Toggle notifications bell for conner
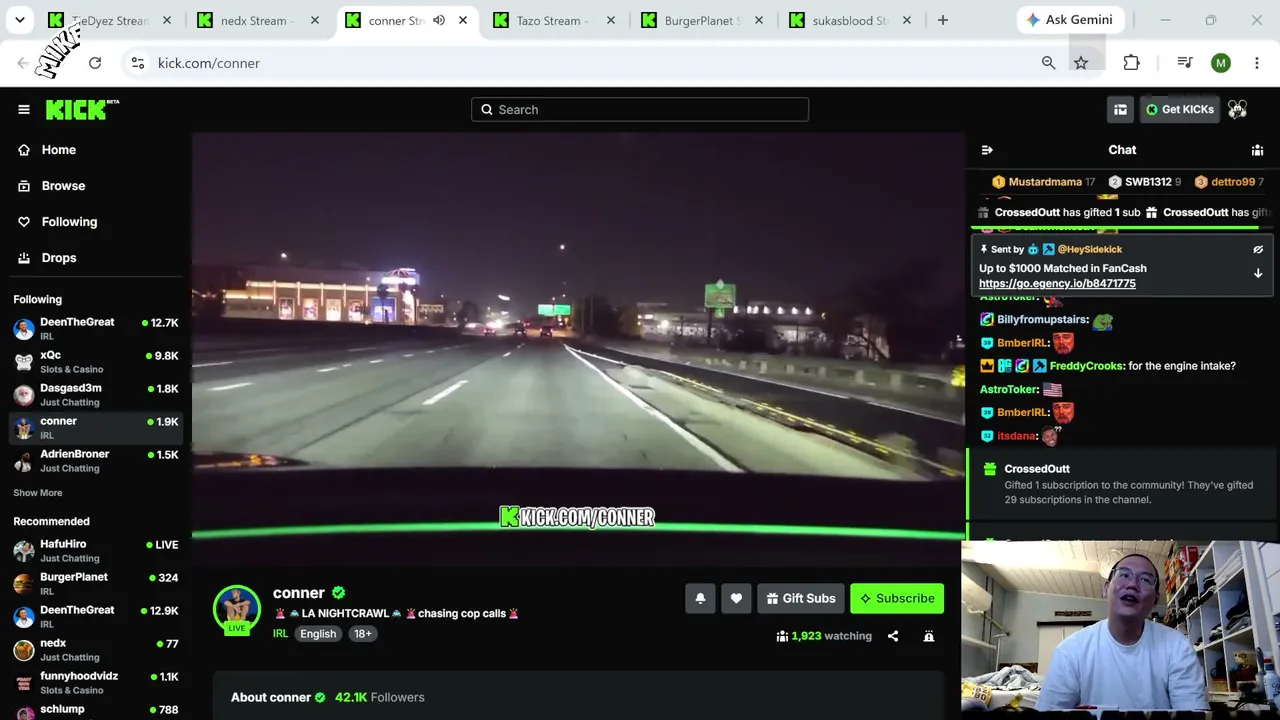The height and width of the screenshot is (720, 1280). coord(700,598)
